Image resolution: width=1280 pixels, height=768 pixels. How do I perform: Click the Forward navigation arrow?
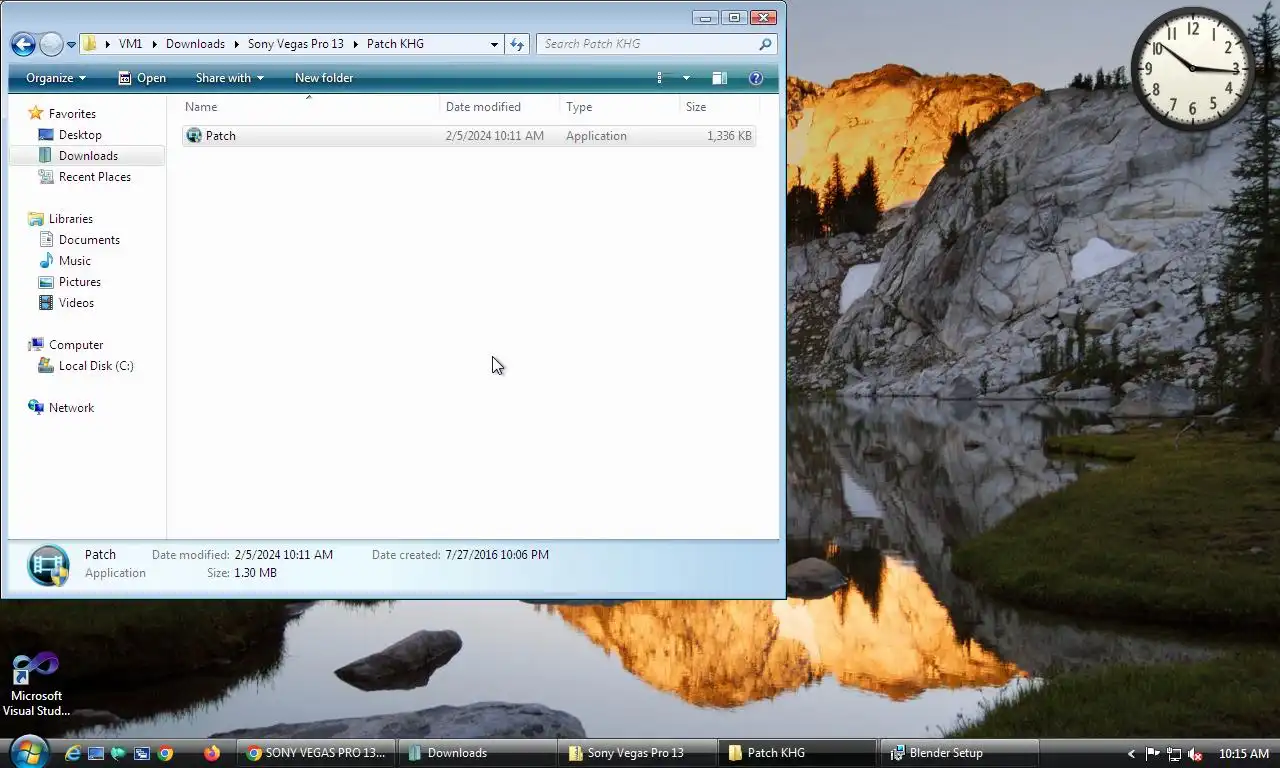pos(51,44)
